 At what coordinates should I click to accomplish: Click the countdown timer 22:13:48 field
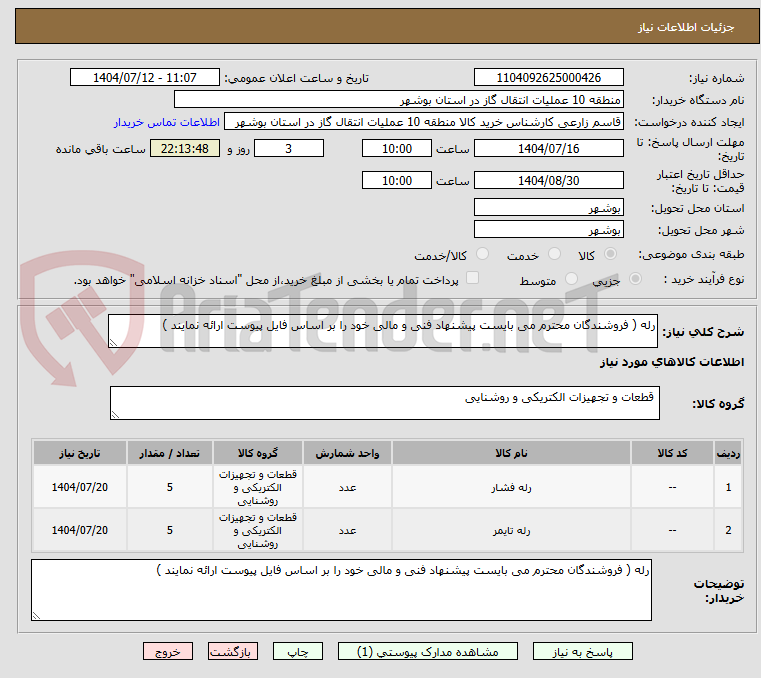(185, 149)
